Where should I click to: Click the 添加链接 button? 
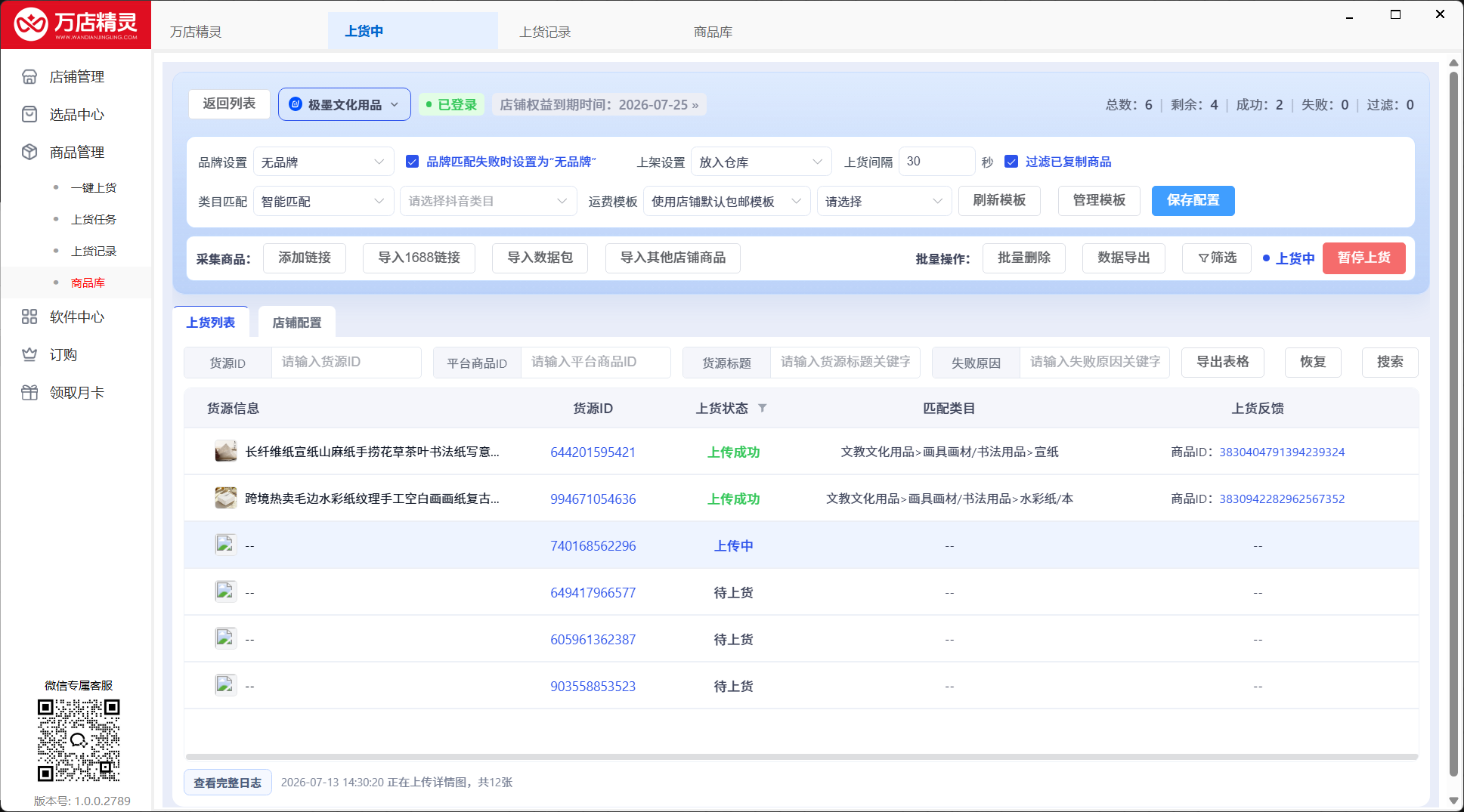[x=305, y=258]
